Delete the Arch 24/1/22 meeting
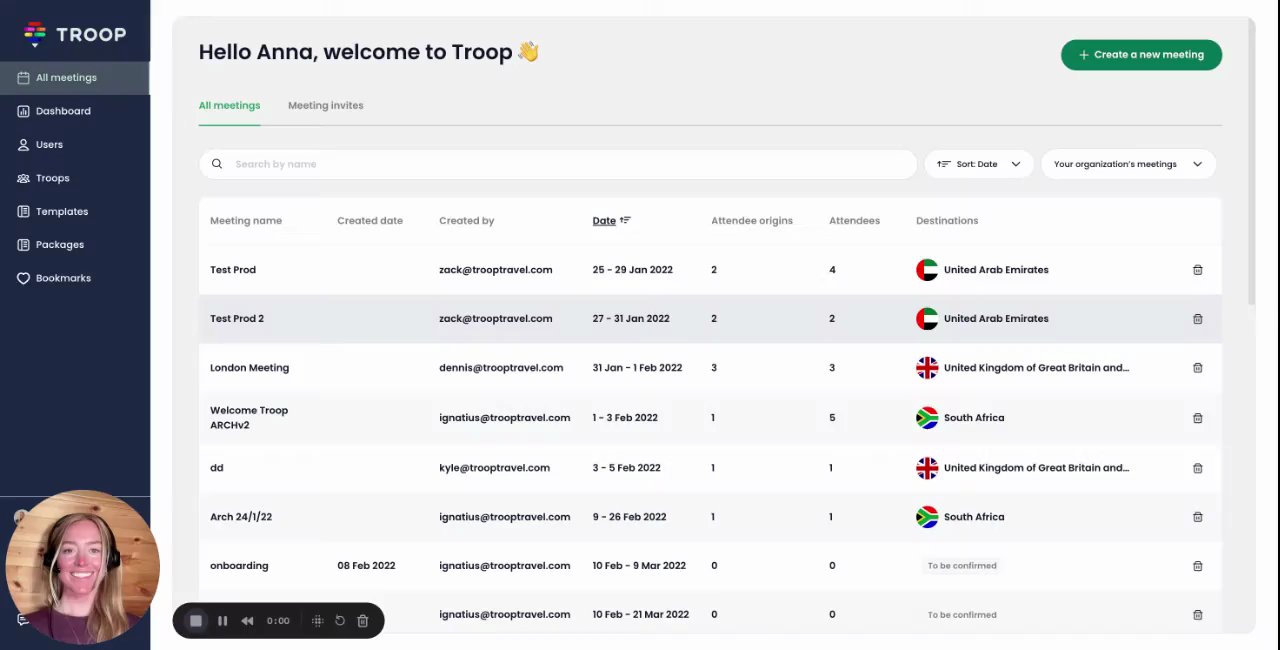The width and height of the screenshot is (1280, 650). pos(1197,517)
